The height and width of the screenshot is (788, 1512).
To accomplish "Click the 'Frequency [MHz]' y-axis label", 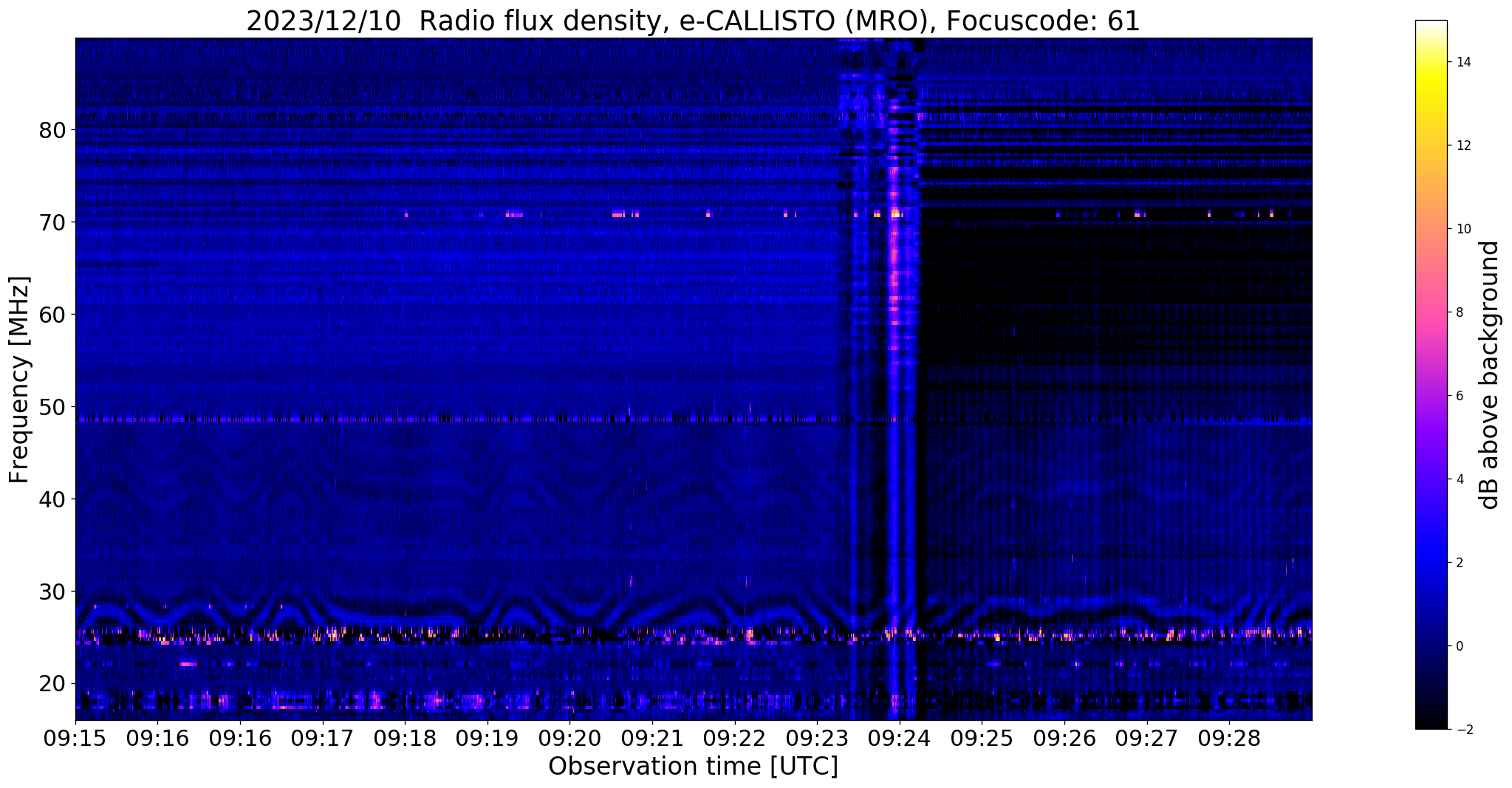I will [20, 380].
